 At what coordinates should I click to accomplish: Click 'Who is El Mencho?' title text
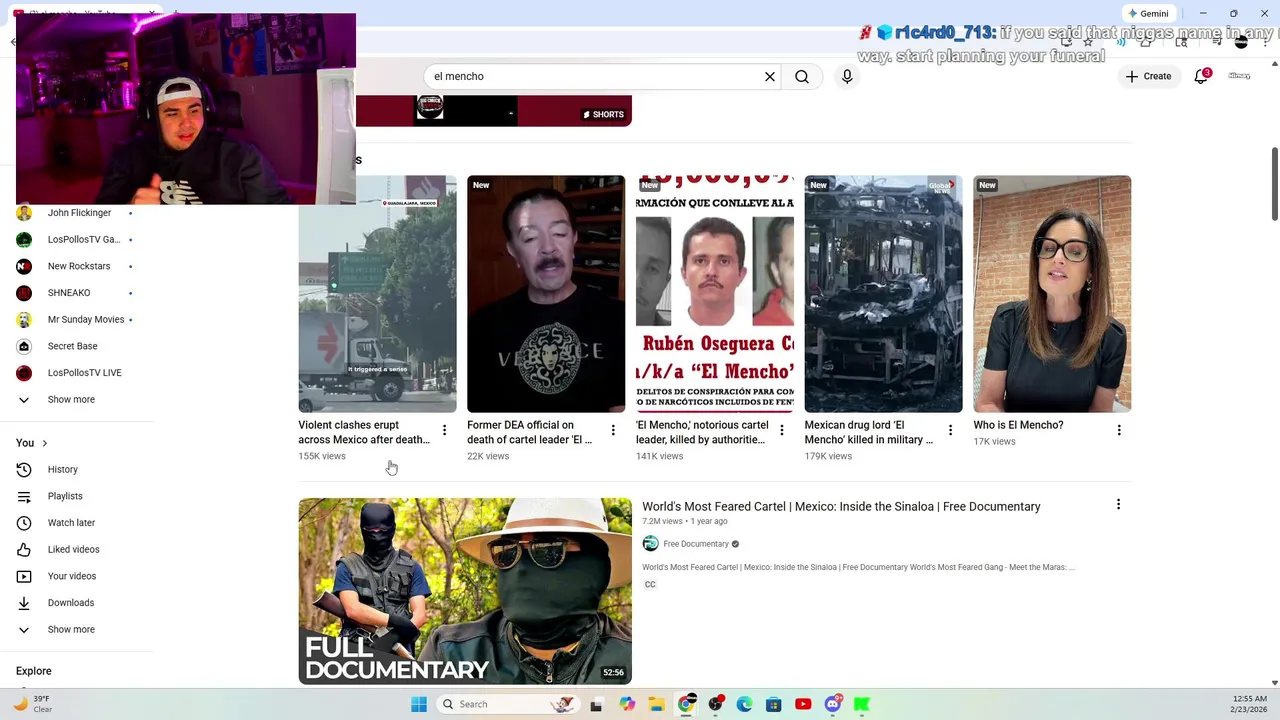click(1018, 425)
